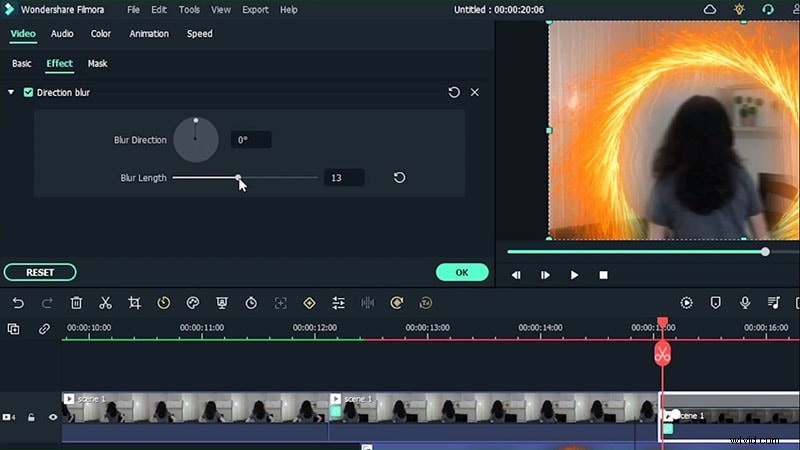Click the Play button under preview
The width and height of the screenshot is (800, 450).
click(574, 275)
